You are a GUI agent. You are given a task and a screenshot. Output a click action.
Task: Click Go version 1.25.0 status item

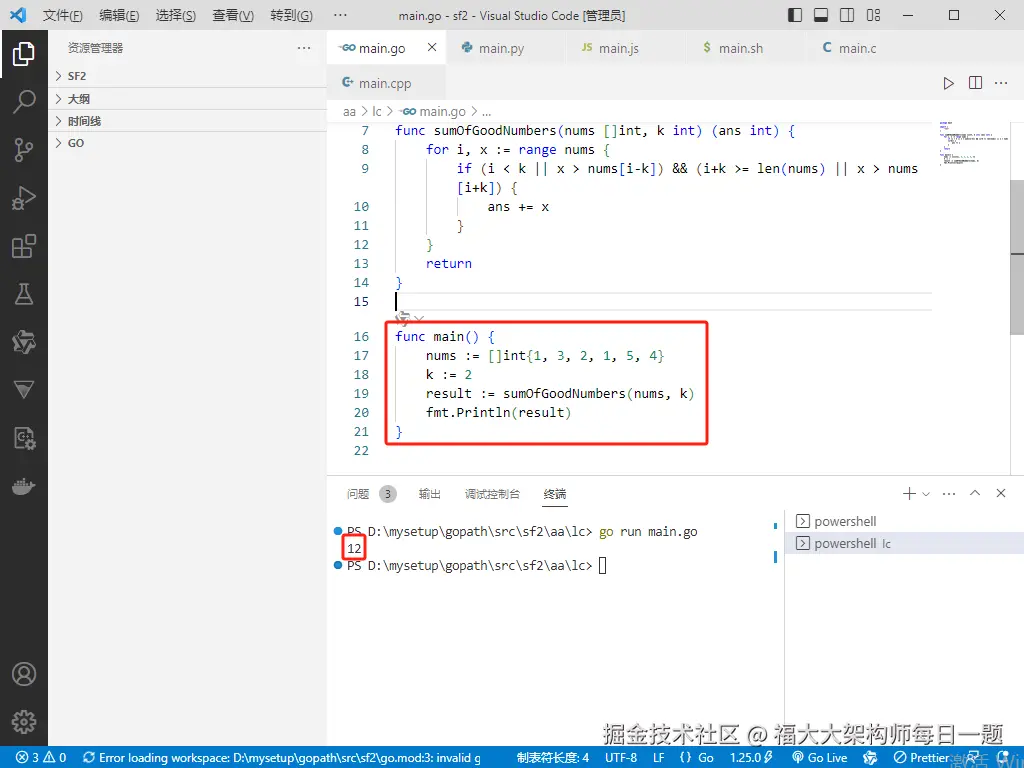point(752,758)
